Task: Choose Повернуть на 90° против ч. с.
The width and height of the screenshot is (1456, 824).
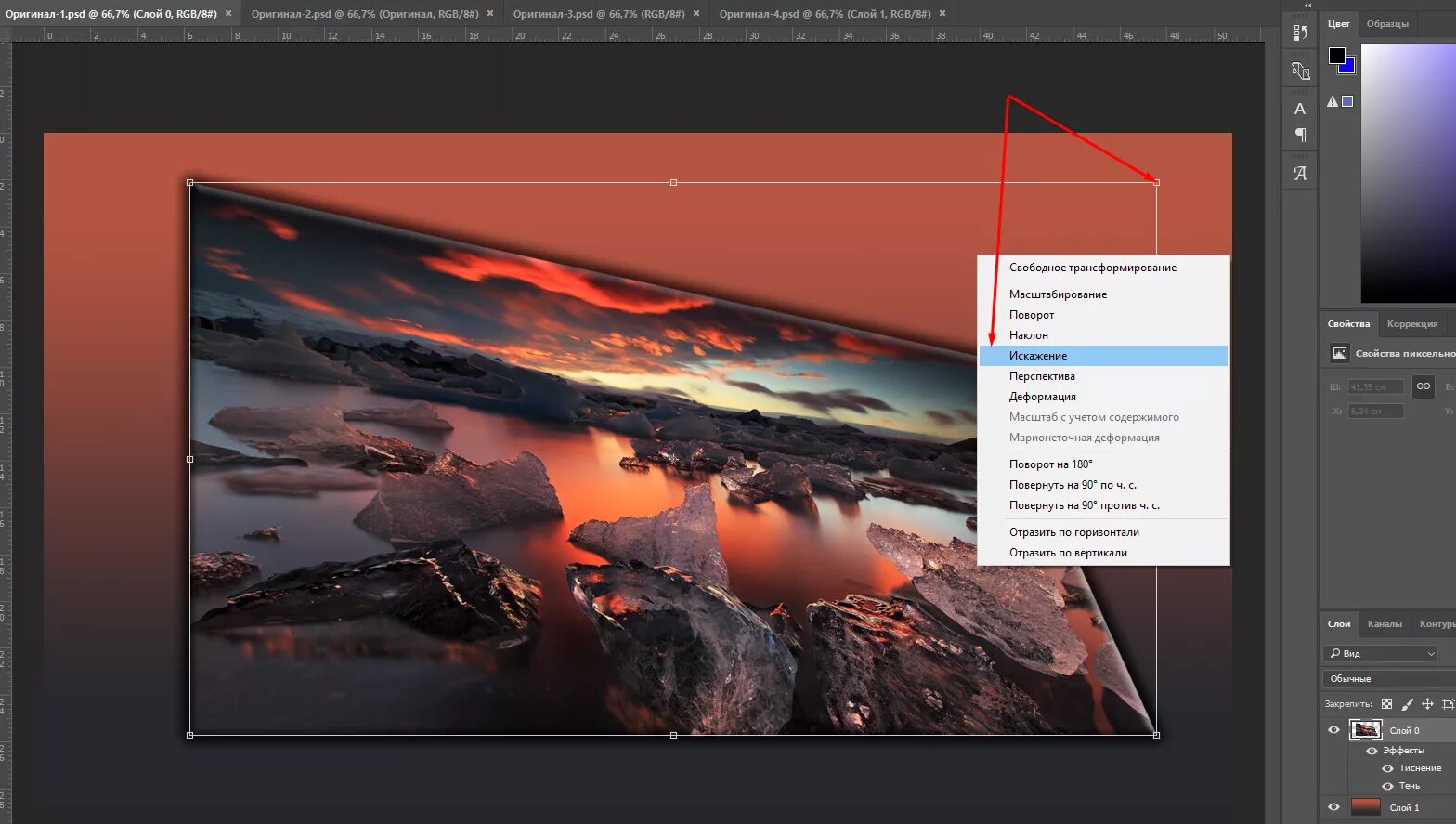Action: pos(1103,505)
